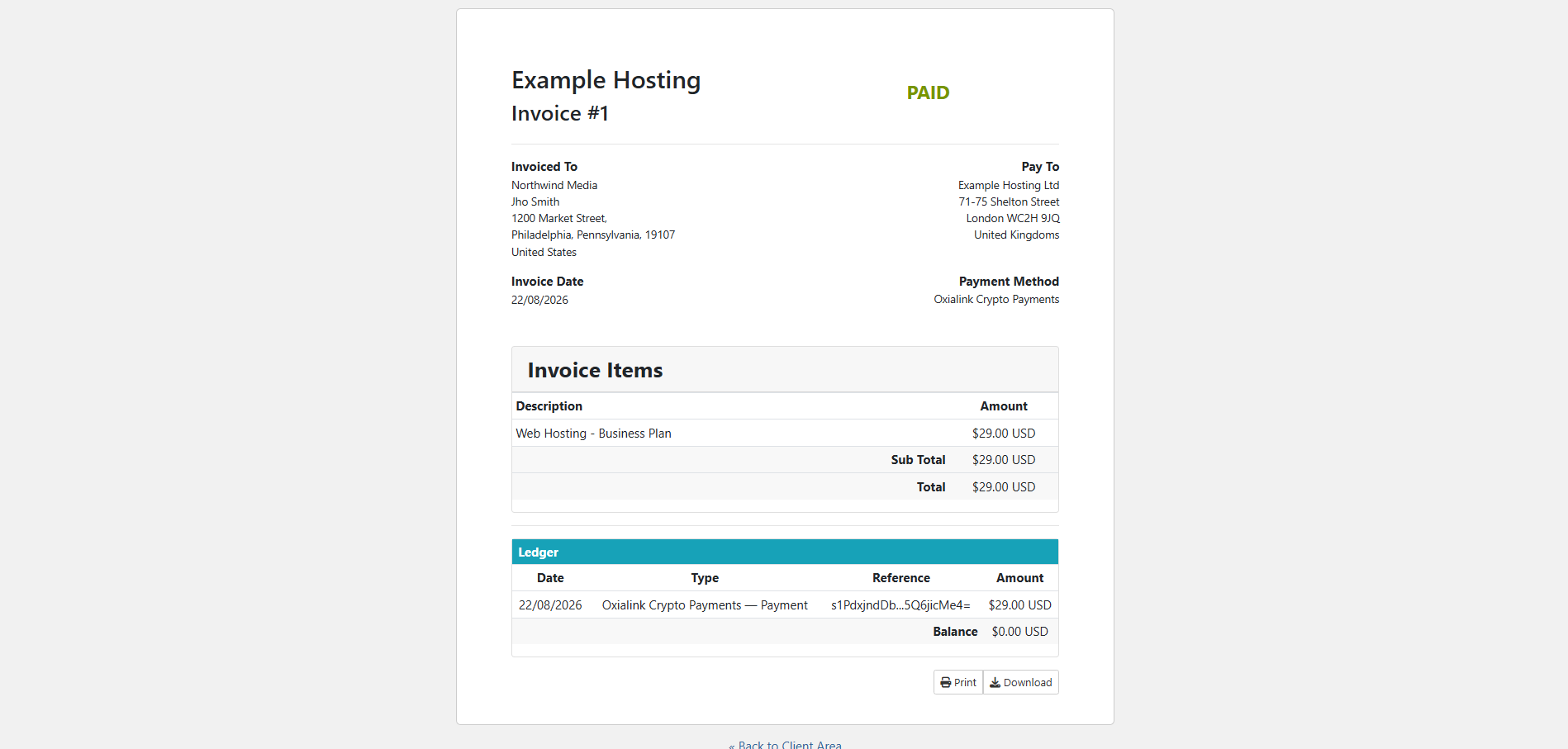Click the Date column header in Ledger
This screenshot has width=1568, height=749.
550,577
